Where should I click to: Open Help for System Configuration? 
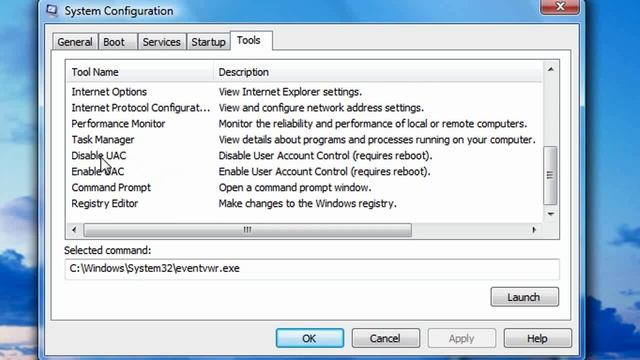[x=538, y=338]
